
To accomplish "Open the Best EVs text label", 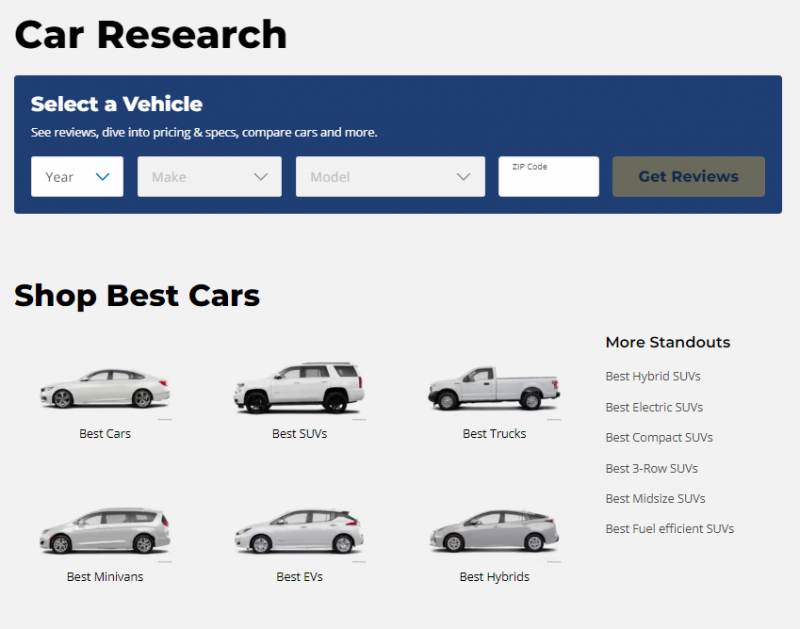I will click(299, 577).
